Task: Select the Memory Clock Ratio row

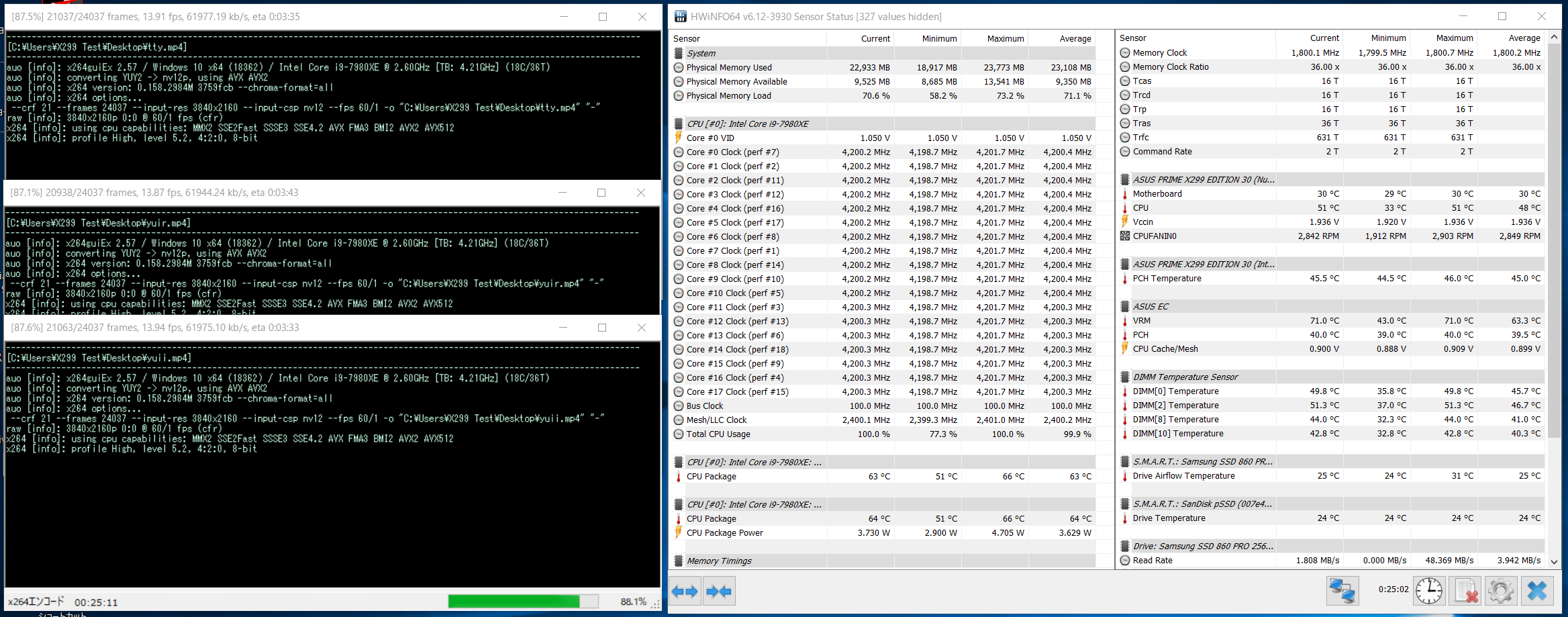Action: tap(1330, 66)
